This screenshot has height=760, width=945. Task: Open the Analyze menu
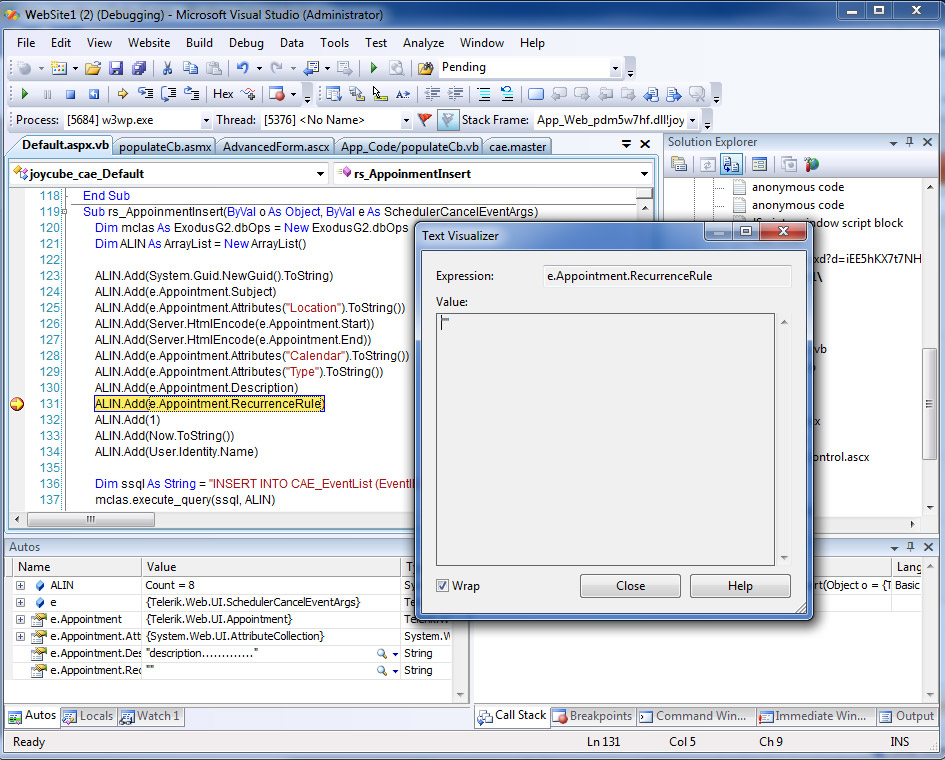(423, 43)
